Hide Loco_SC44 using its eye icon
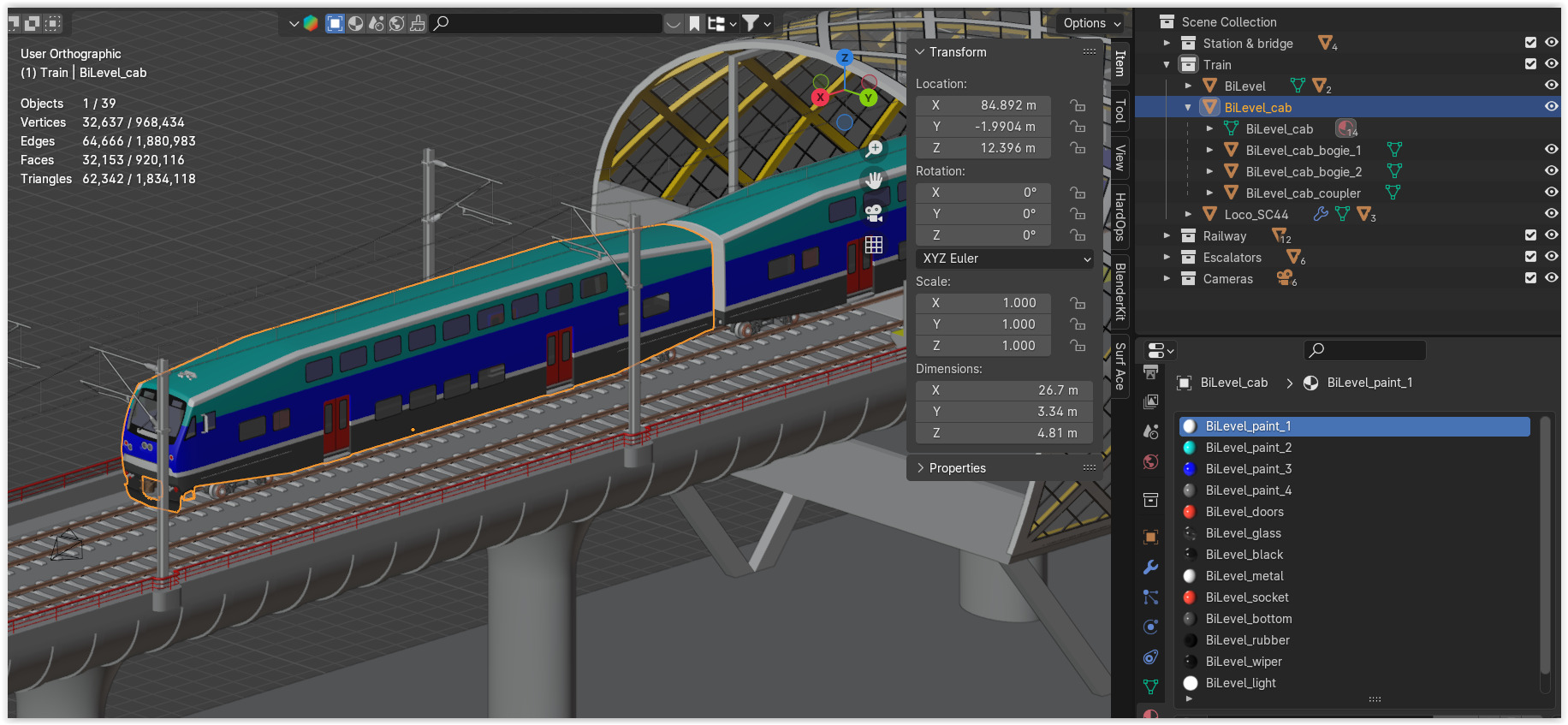The width and height of the screenshot is (1568, 725). [1551, 214]
